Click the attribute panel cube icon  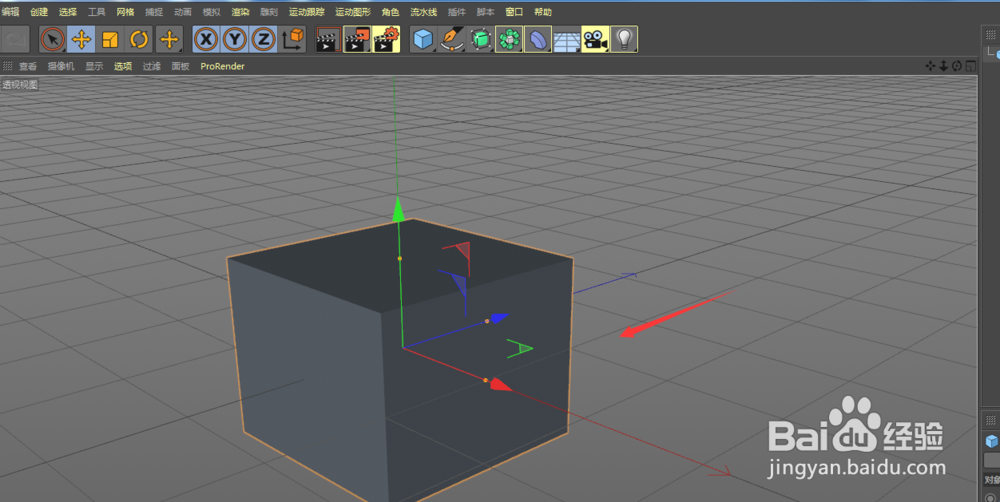[992, 441]
